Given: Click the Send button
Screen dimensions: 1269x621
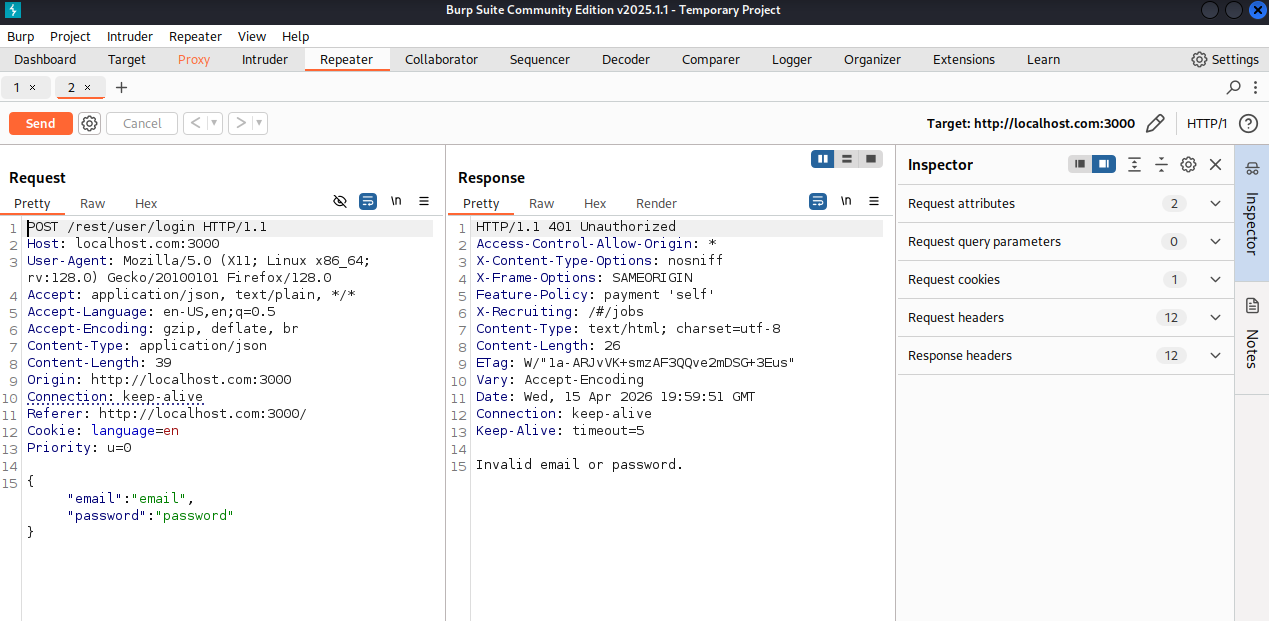Looking at the screenshot, I should click(41, 123).
